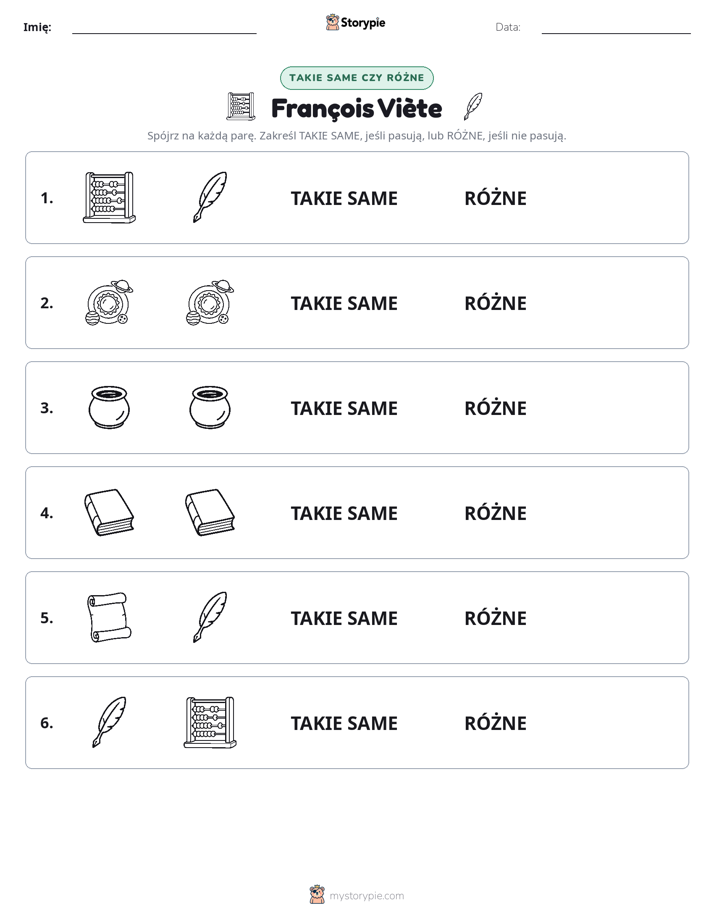Choose TAKIE SAME for row 3
Screen dimensions: 714x924
[344, 408]
